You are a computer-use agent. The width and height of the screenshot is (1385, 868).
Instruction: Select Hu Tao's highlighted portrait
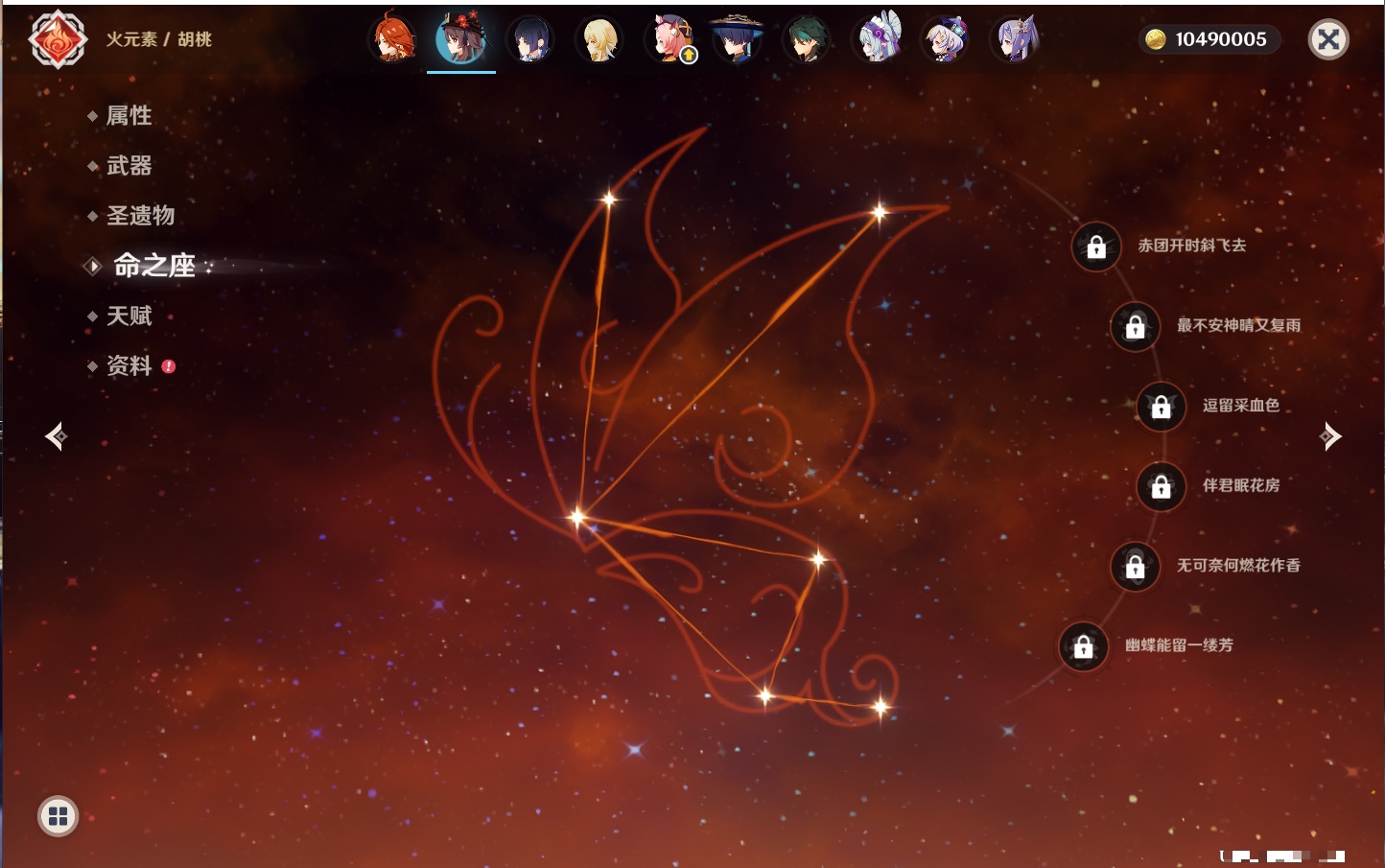[x=461, y=38]
